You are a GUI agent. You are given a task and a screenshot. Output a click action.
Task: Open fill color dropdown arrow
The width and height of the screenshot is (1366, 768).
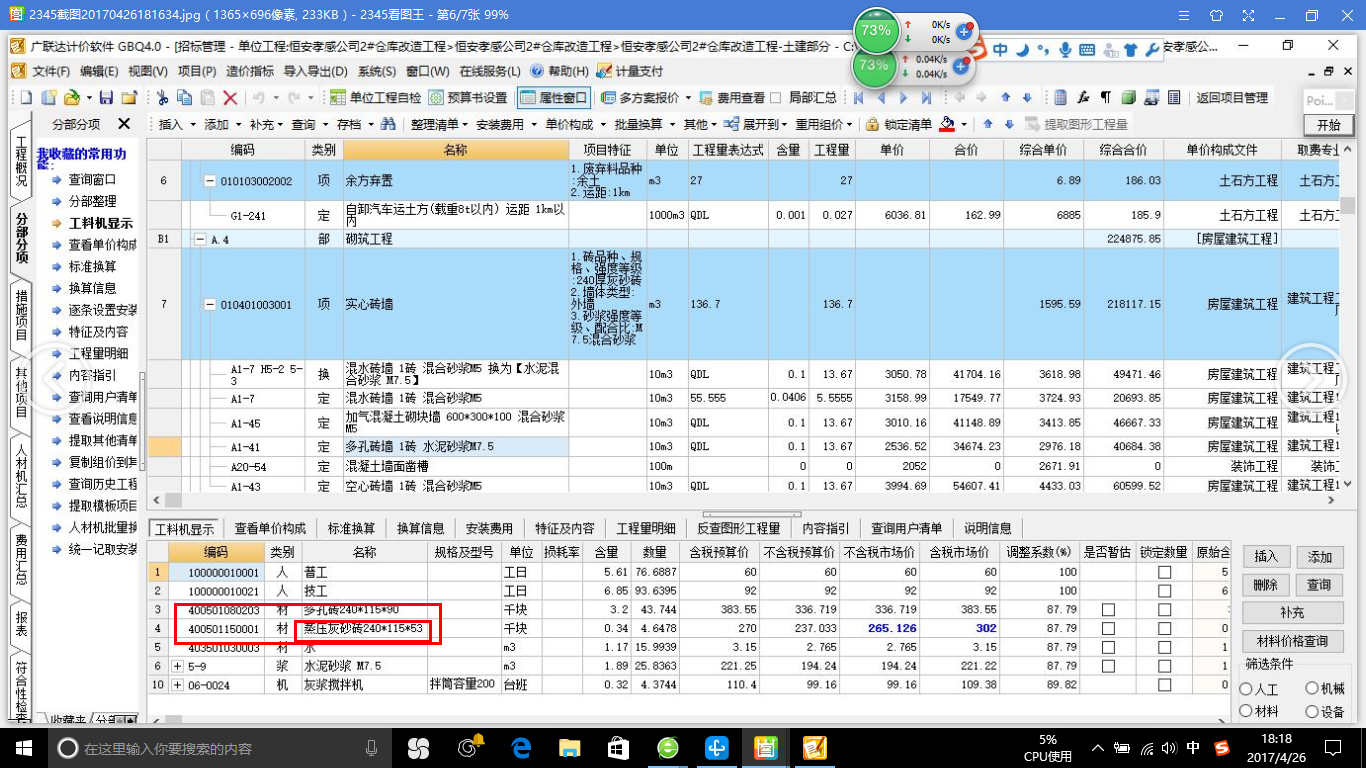(964, 124)
